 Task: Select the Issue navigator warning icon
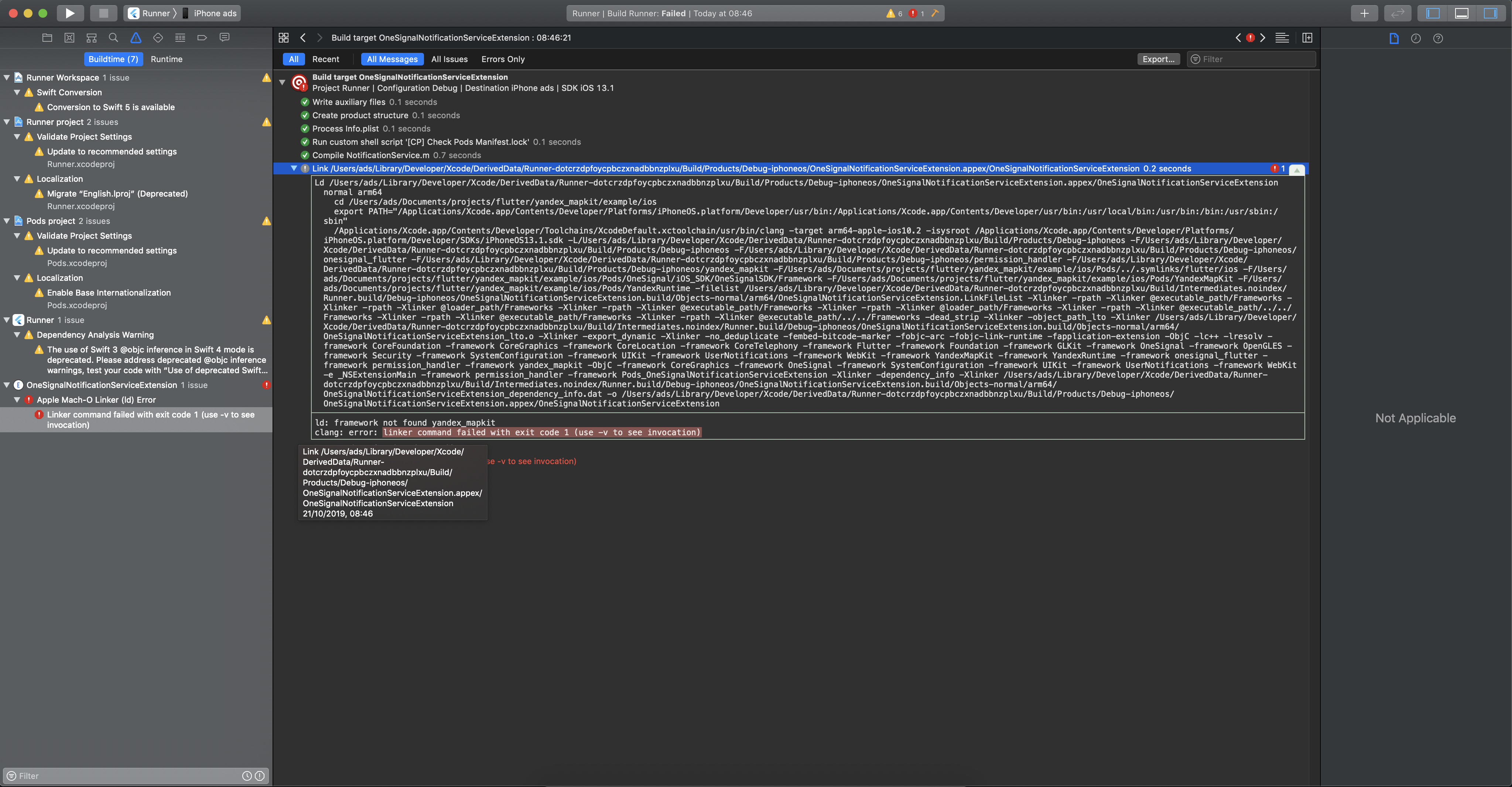click(136, 38)
